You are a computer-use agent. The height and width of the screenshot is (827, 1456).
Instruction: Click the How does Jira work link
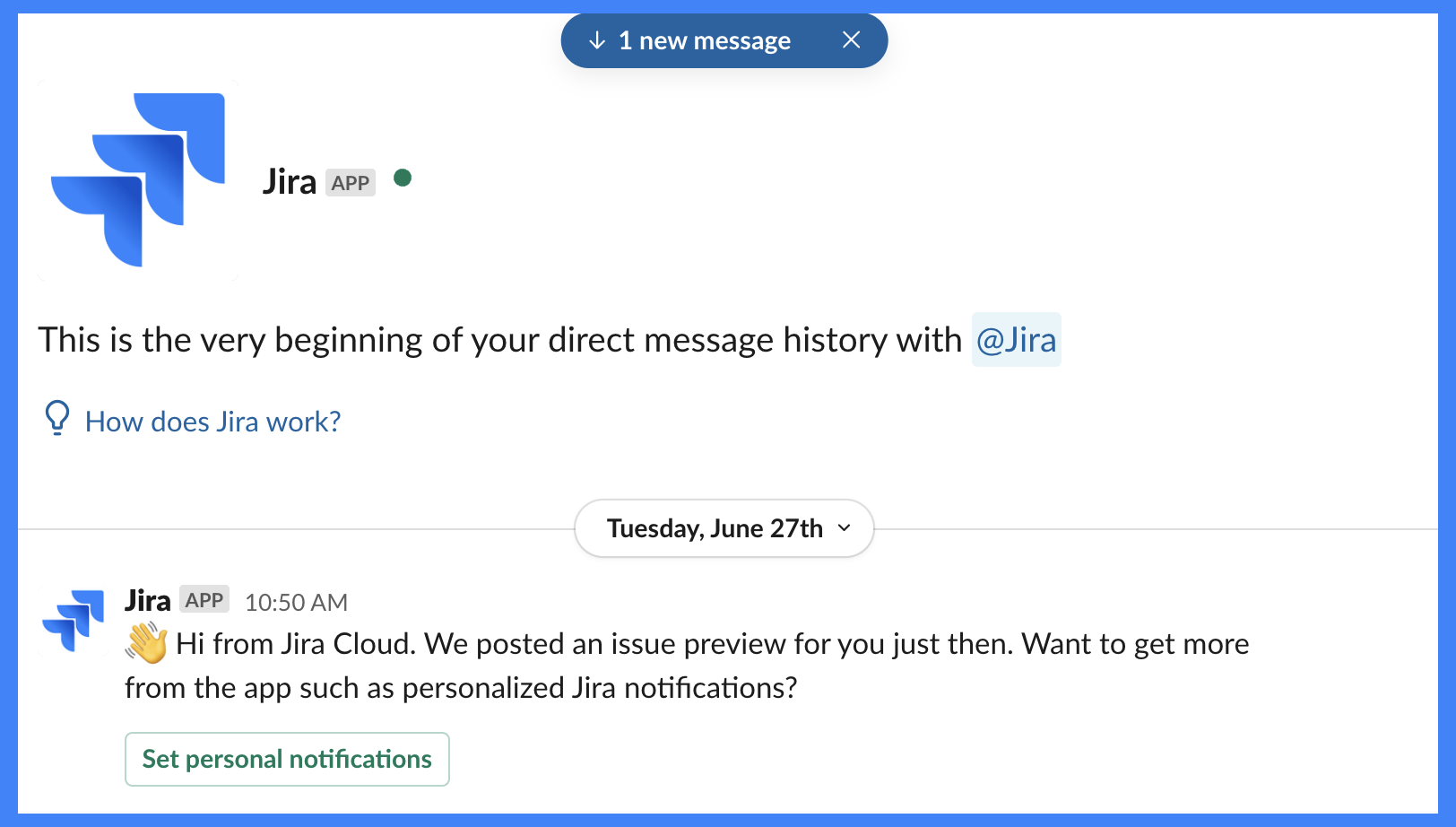click(x=212, y=421)
